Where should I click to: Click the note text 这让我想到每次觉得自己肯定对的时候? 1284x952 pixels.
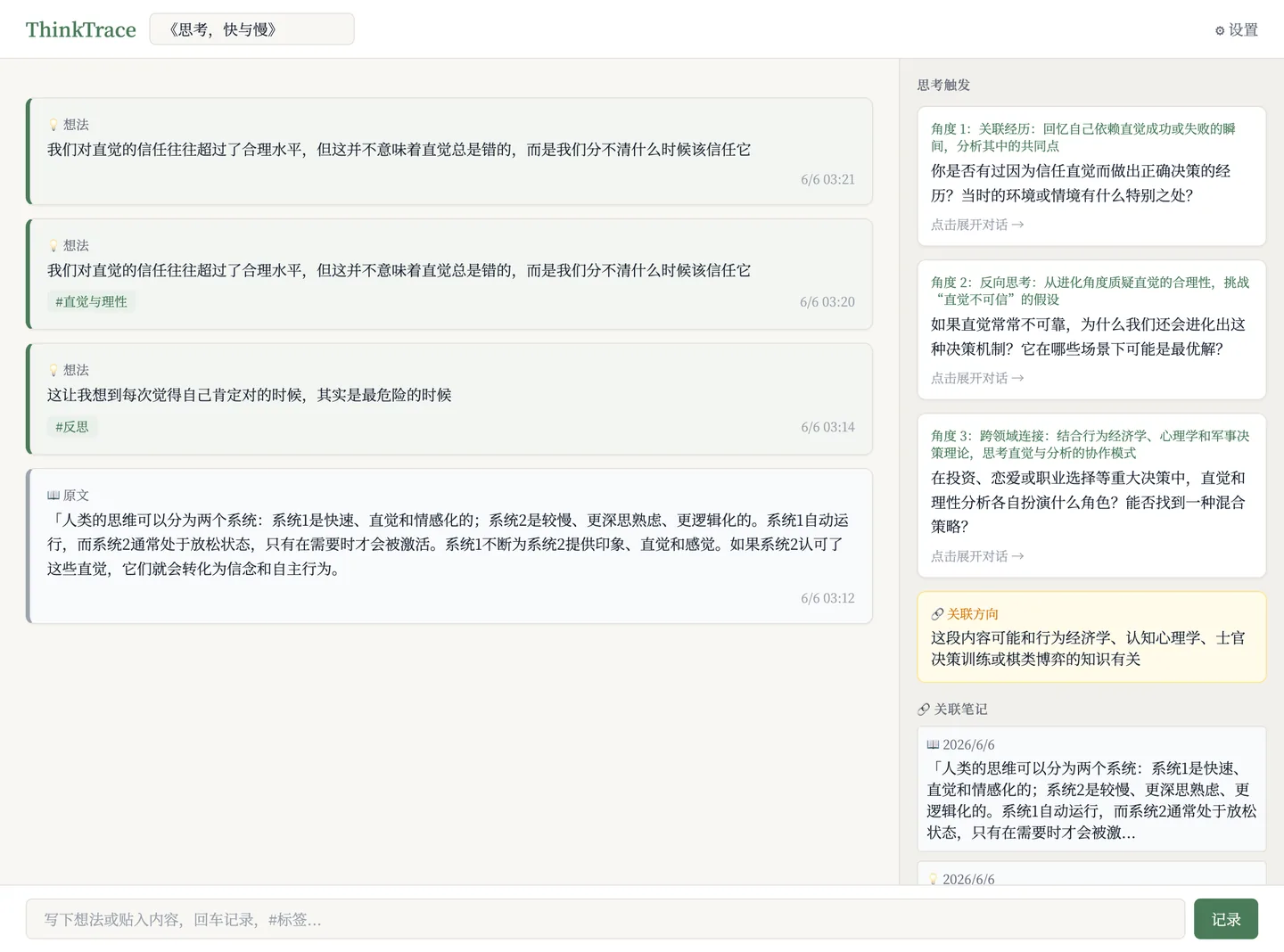tap(250, 395)
